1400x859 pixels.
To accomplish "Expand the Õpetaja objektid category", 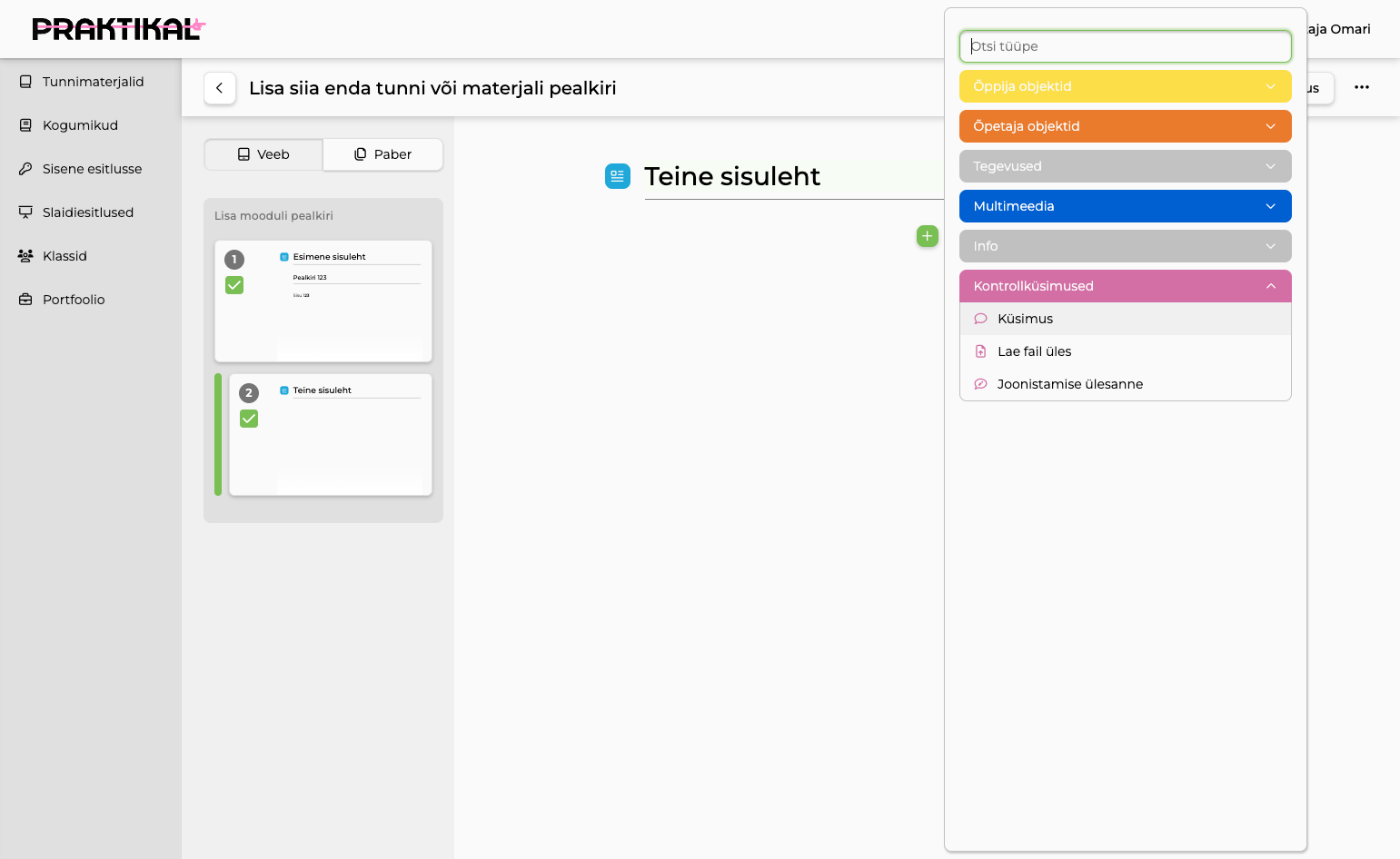I will click(1126, 126).
